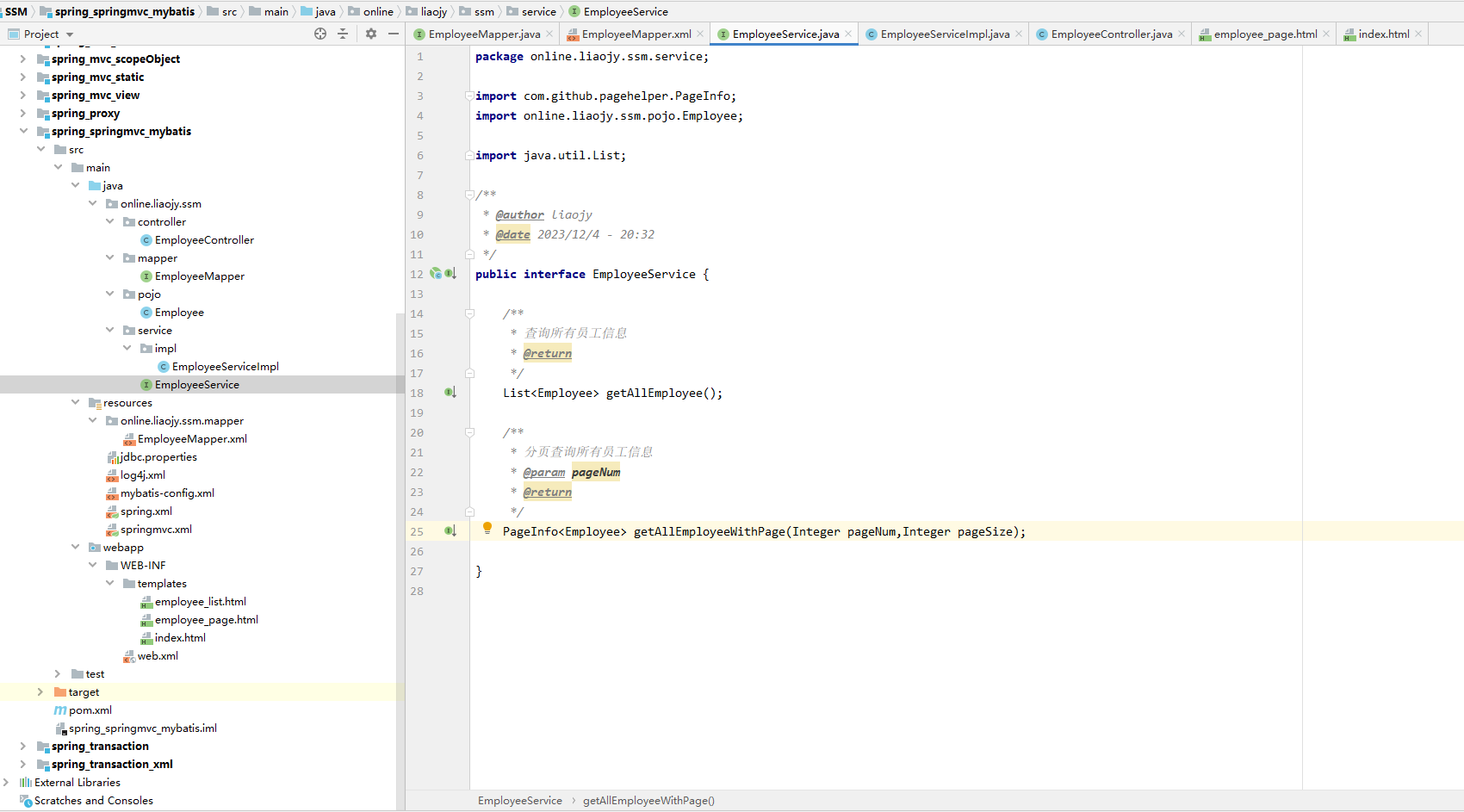This screenshot has width=1464, height=812.
Task: Close the EmployeeService.java tab
Action: (848, 34)
